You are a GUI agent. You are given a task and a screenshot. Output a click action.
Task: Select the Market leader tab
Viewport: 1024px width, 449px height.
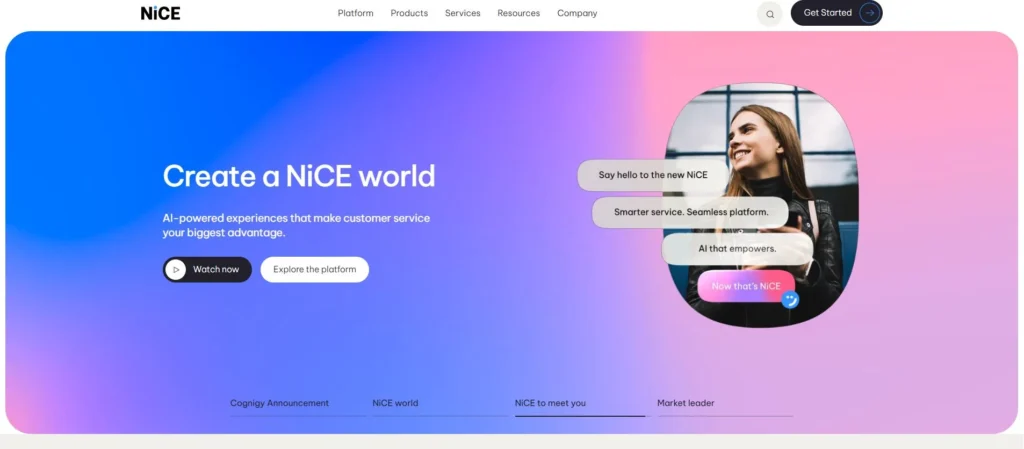(x=725, y=405)
